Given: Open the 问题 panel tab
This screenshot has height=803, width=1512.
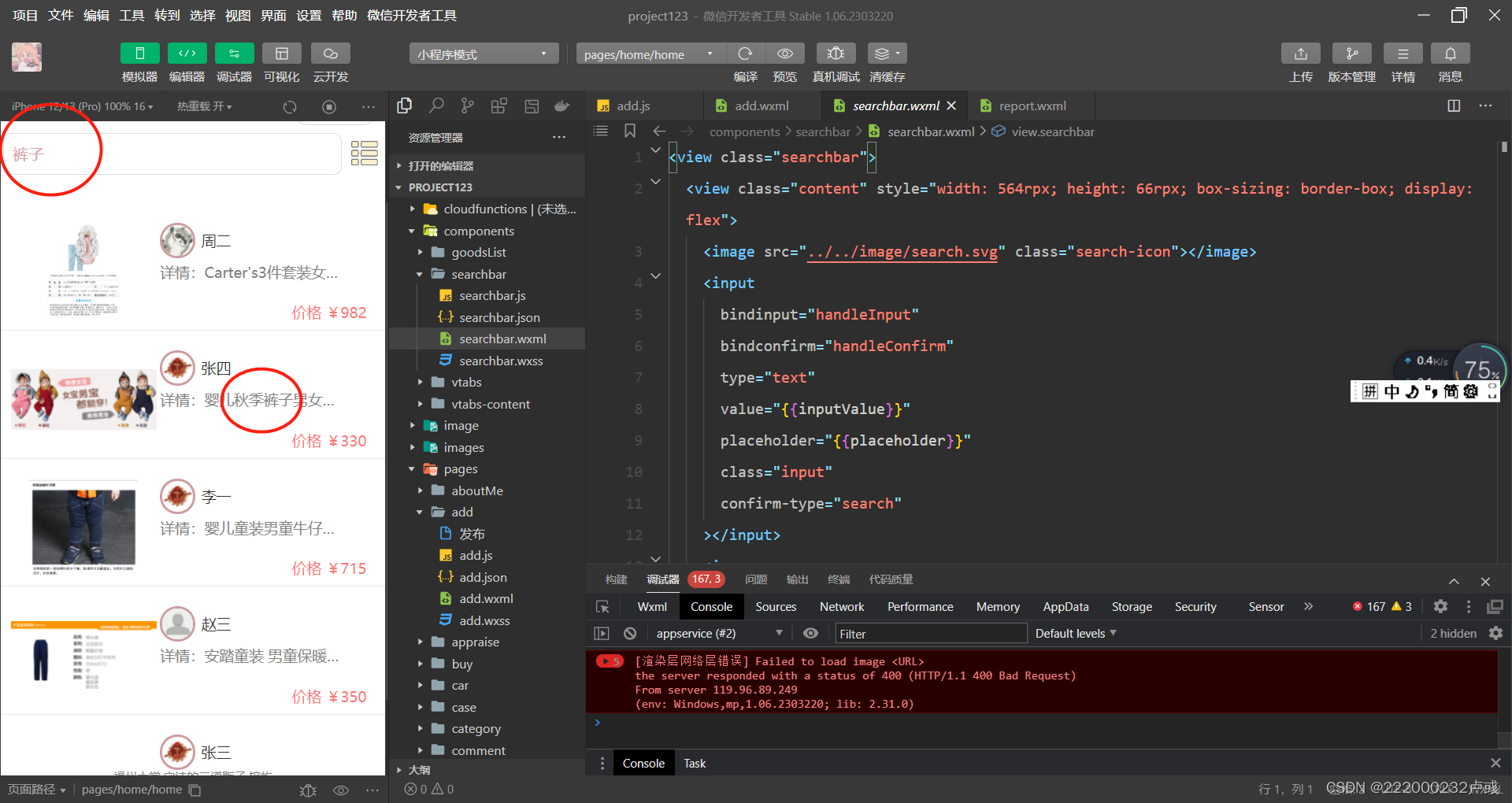Looking at the screenshot, I should 756,579.
